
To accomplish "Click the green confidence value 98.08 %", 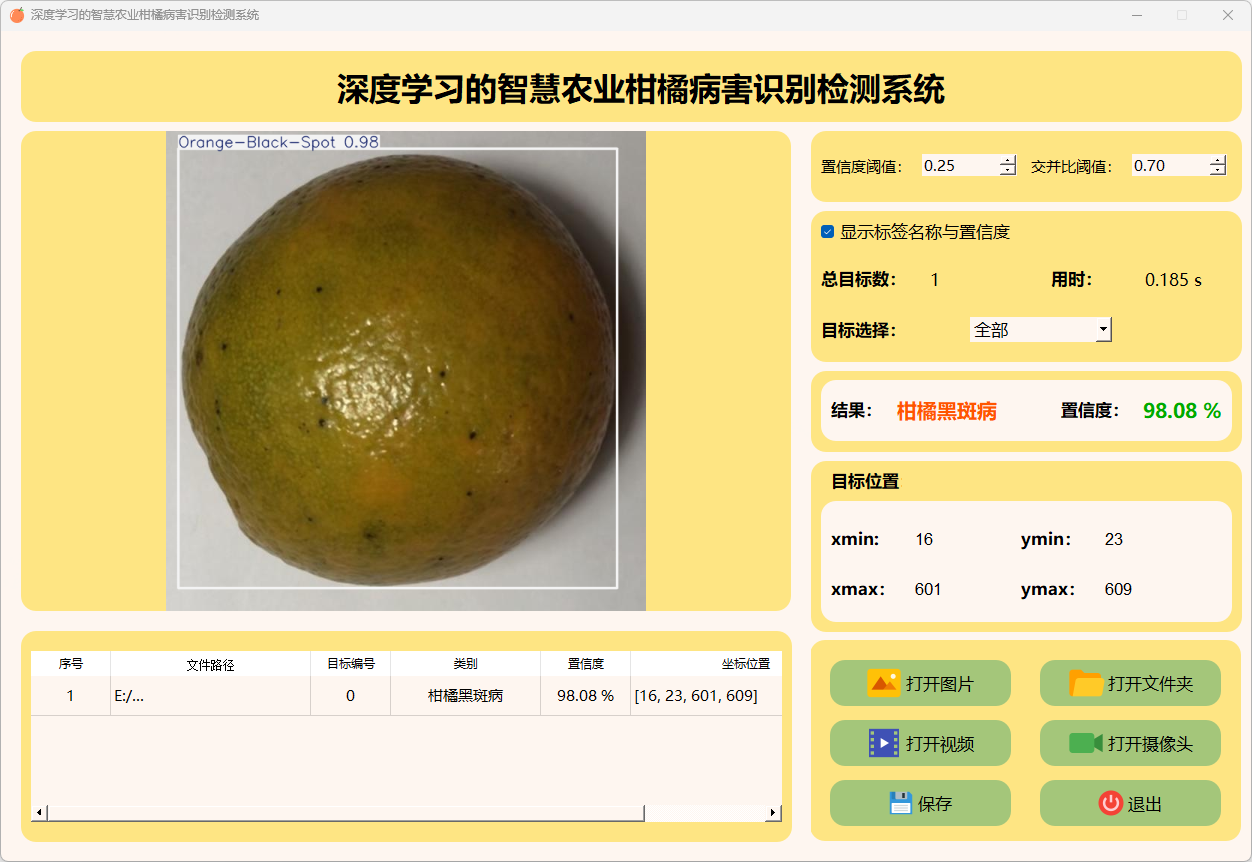I will tap(1182, 411).
